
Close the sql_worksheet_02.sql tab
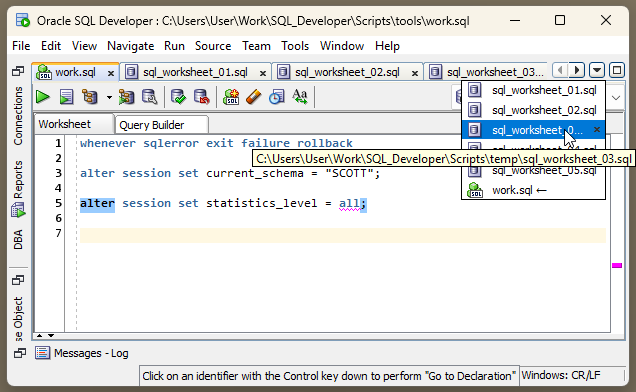click(415, 73)
